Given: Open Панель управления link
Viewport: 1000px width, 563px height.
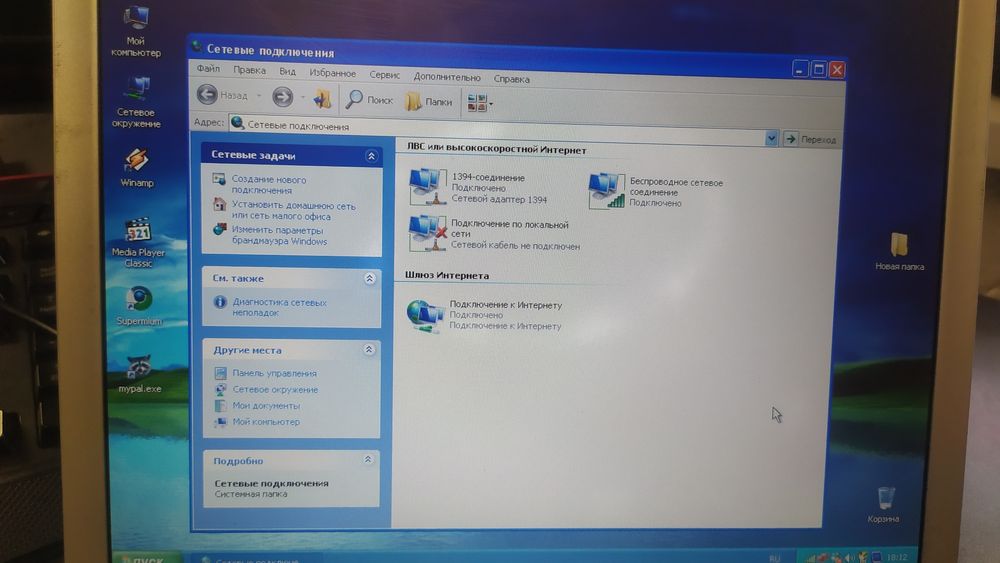Looking at the screenshot, I should [274, 373].
